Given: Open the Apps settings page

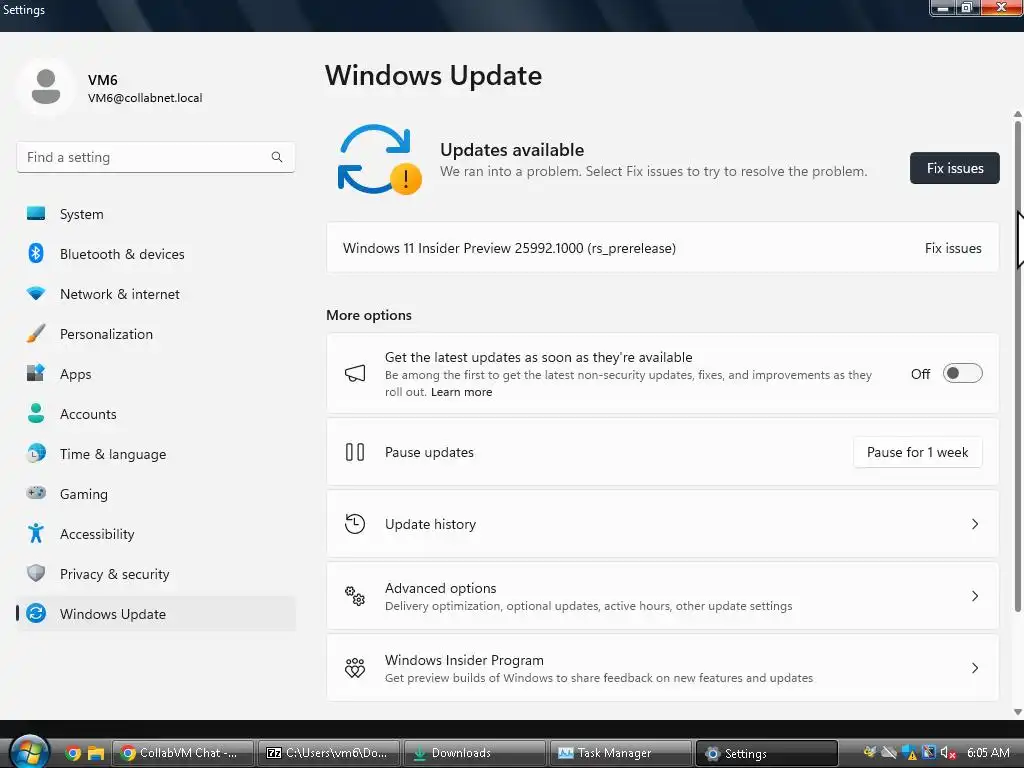Looking at the screenshot, I should [x=155, y=374].
